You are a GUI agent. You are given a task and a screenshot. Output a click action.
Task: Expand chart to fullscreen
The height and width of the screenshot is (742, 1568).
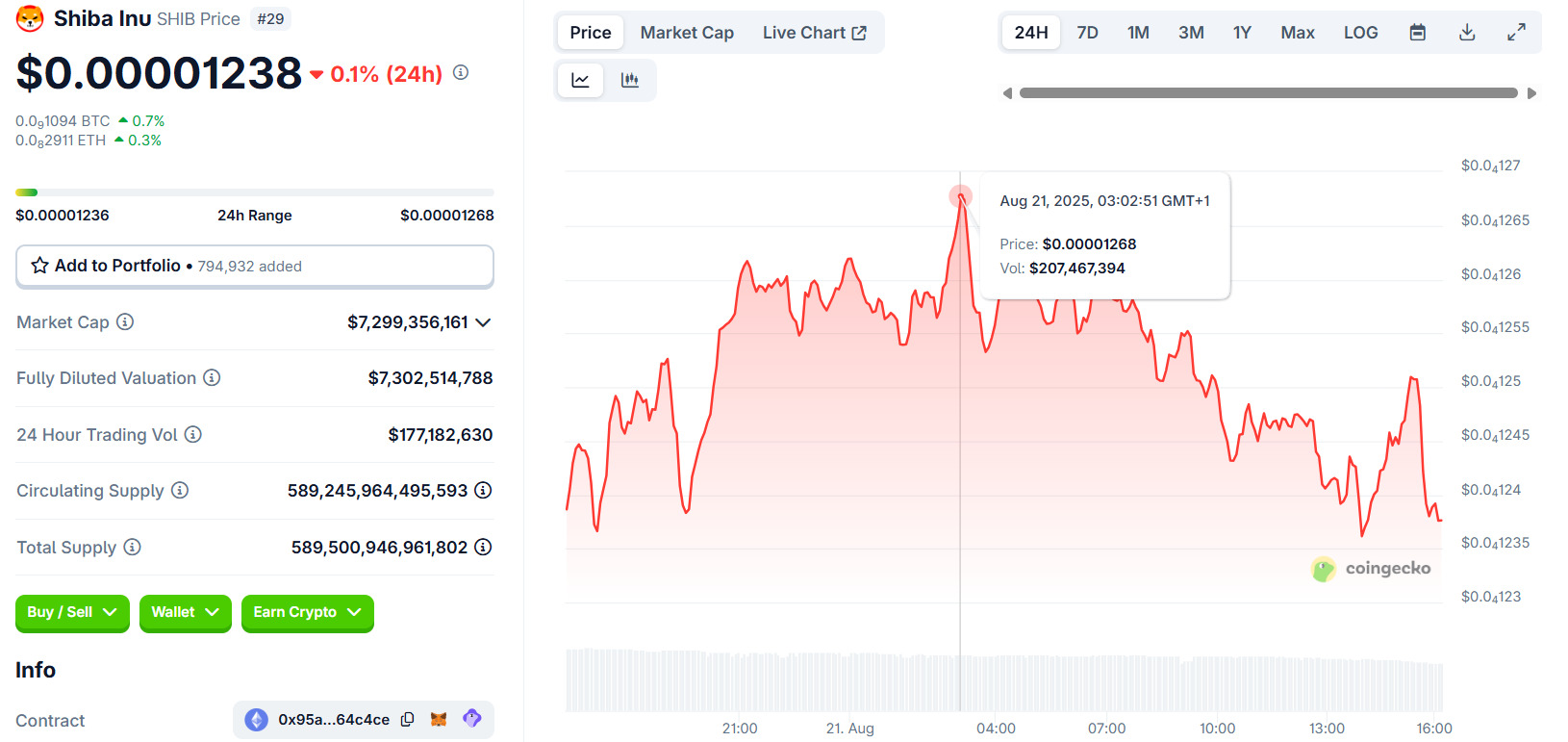coord(1516,33)
